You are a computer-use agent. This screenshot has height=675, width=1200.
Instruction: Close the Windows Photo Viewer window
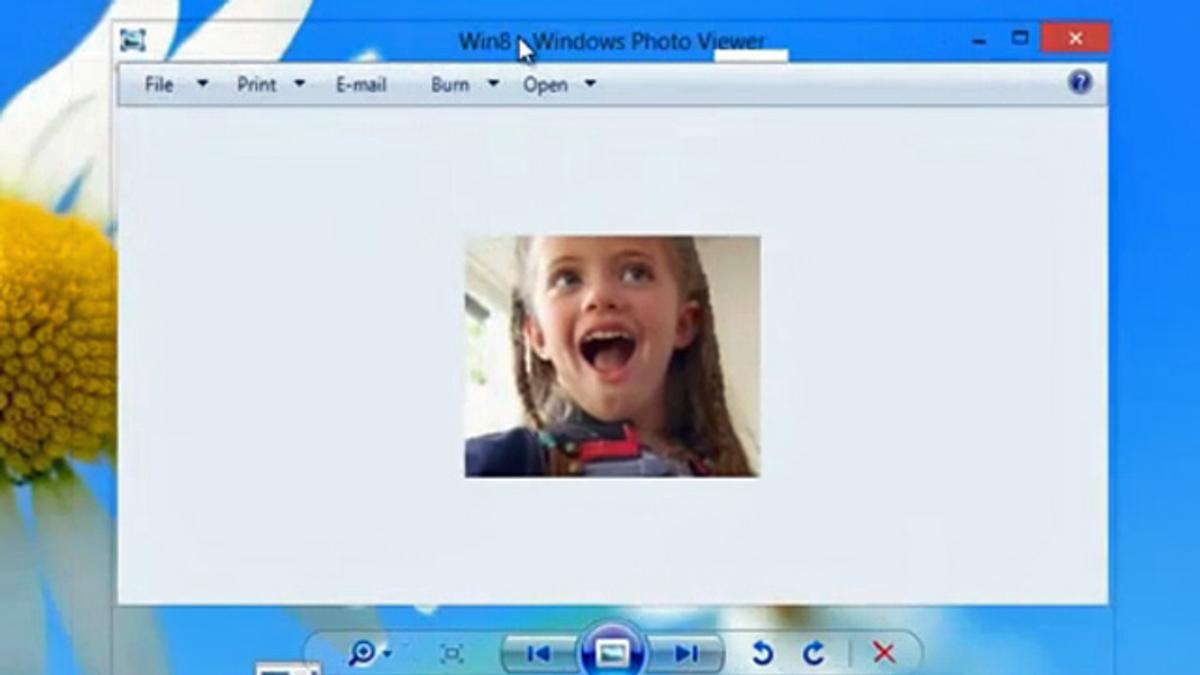tap(1075, 39)
